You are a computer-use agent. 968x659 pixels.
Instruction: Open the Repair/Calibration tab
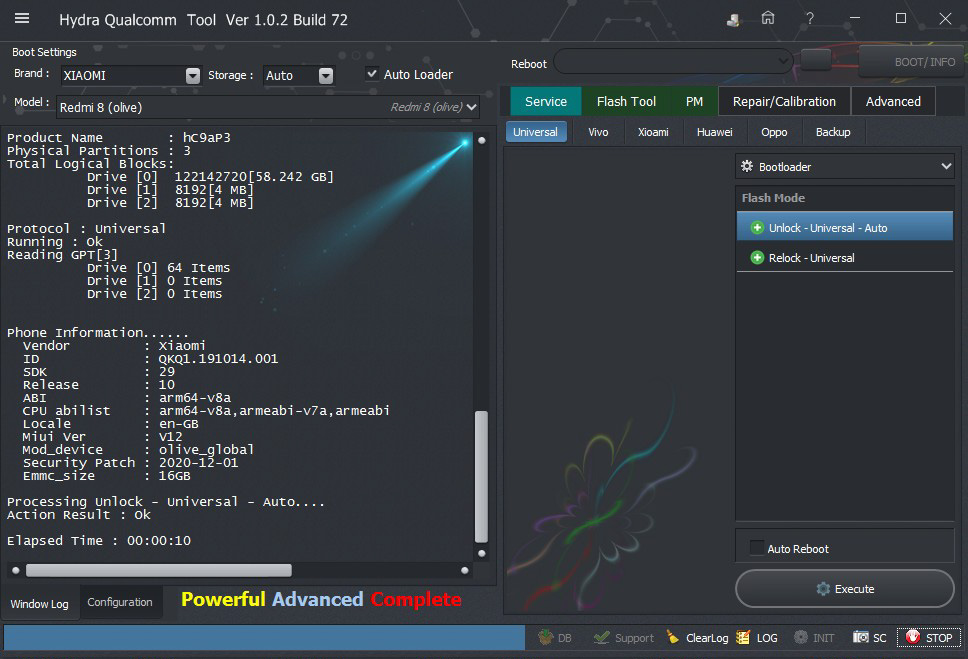pyautogui.click(x=784, y=101)
